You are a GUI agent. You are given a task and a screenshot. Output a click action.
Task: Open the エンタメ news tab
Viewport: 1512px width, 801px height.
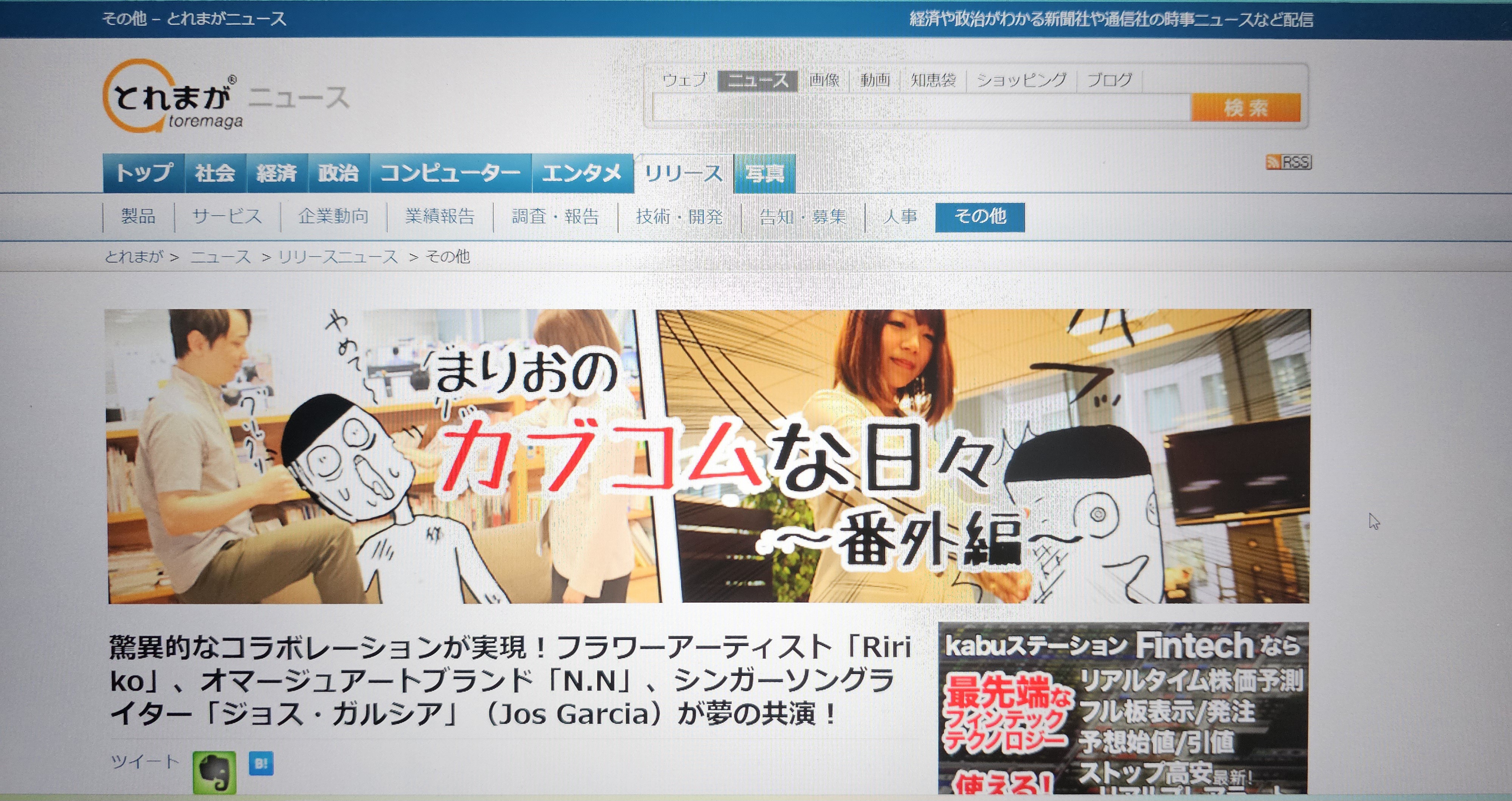click(x=582, y=173)
